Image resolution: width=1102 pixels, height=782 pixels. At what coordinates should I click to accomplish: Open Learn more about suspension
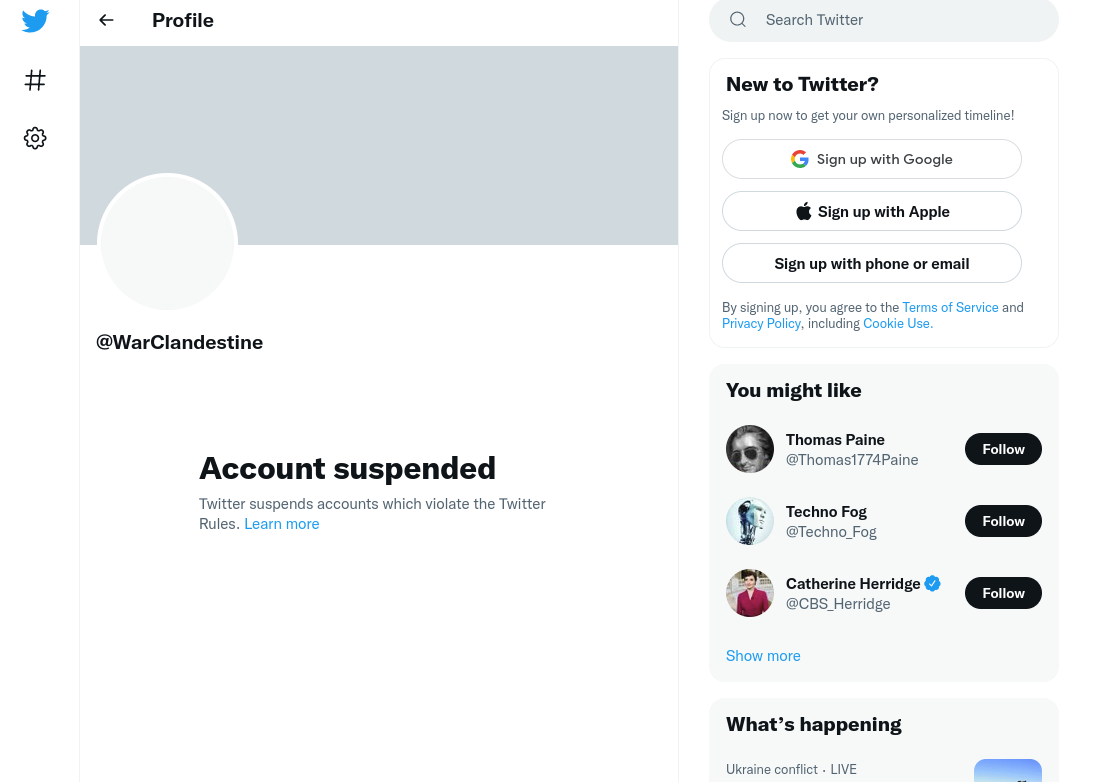(282, 523)
